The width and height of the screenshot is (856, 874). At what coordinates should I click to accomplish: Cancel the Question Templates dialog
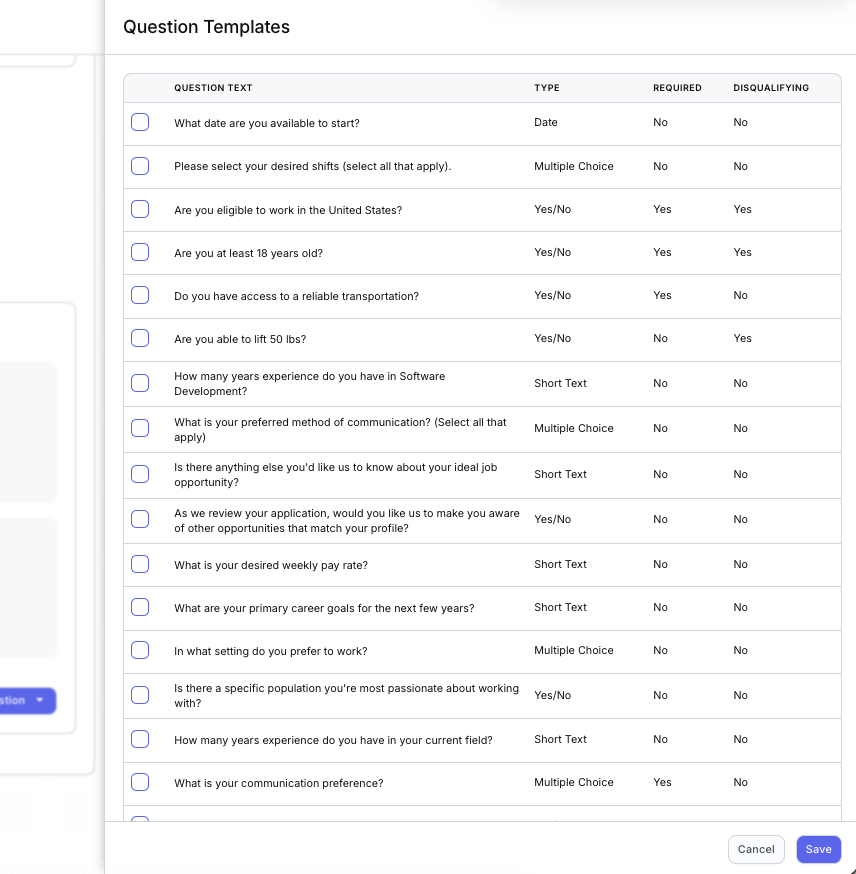(x=756, y=849)
